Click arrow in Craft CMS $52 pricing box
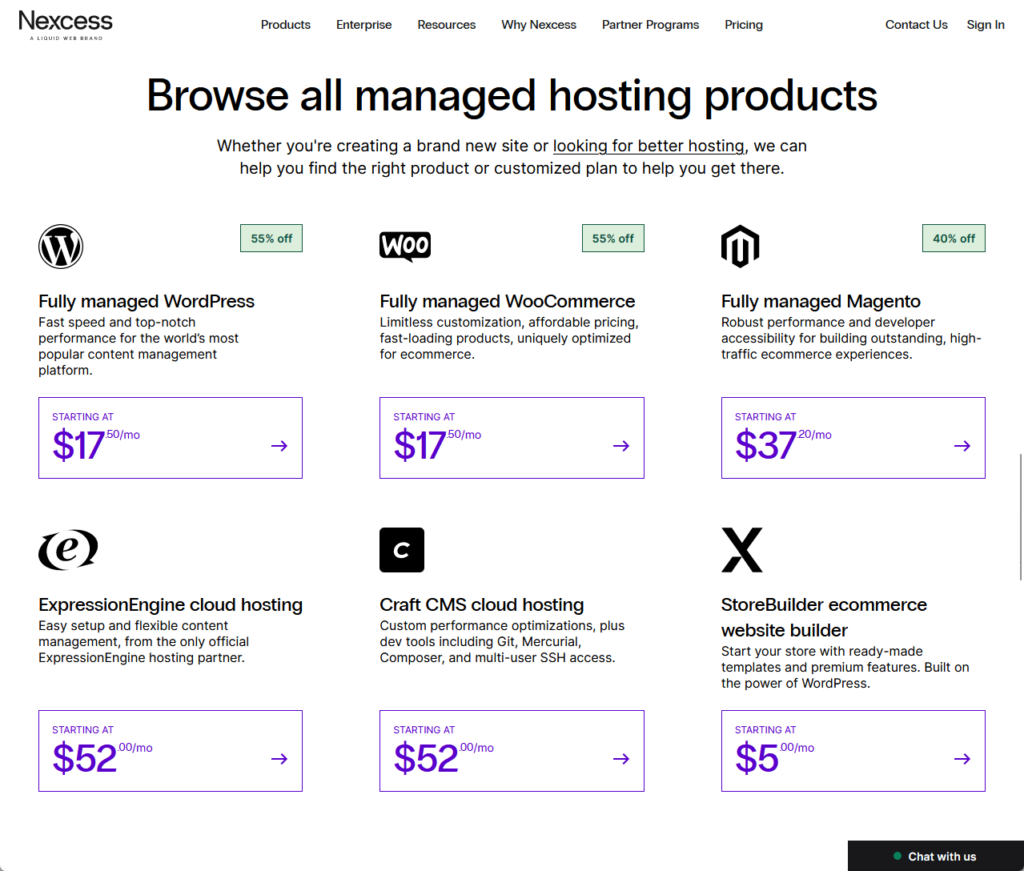This screenshot has width=1024, height=871. click(x=621, y=759)
